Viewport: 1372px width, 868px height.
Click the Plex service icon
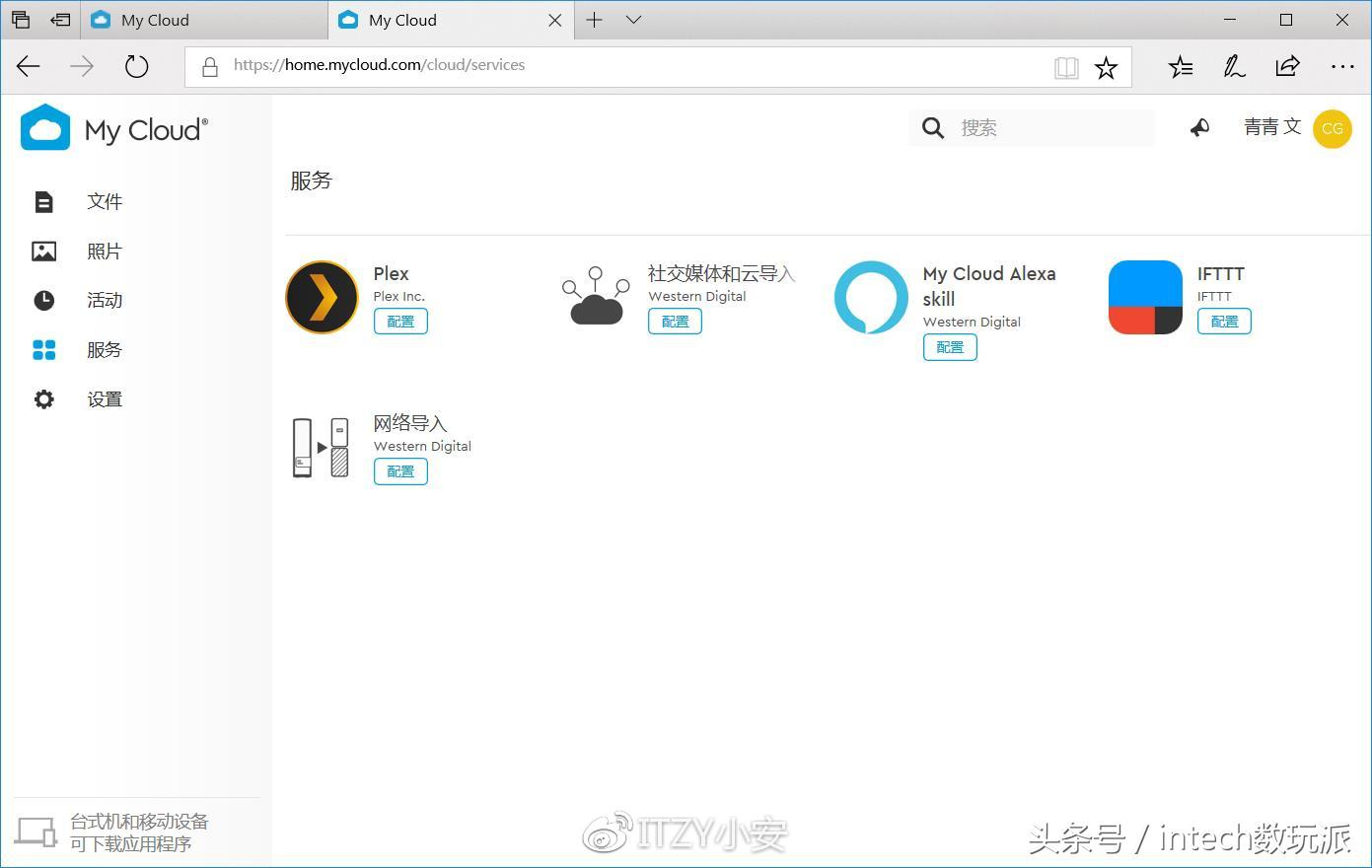tap(322, 296)
